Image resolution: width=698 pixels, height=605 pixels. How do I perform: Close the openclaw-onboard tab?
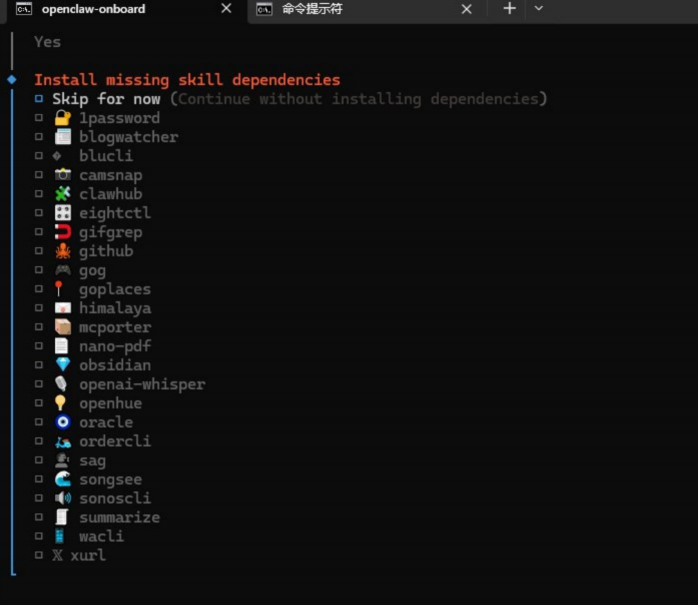tap(226, 9)
